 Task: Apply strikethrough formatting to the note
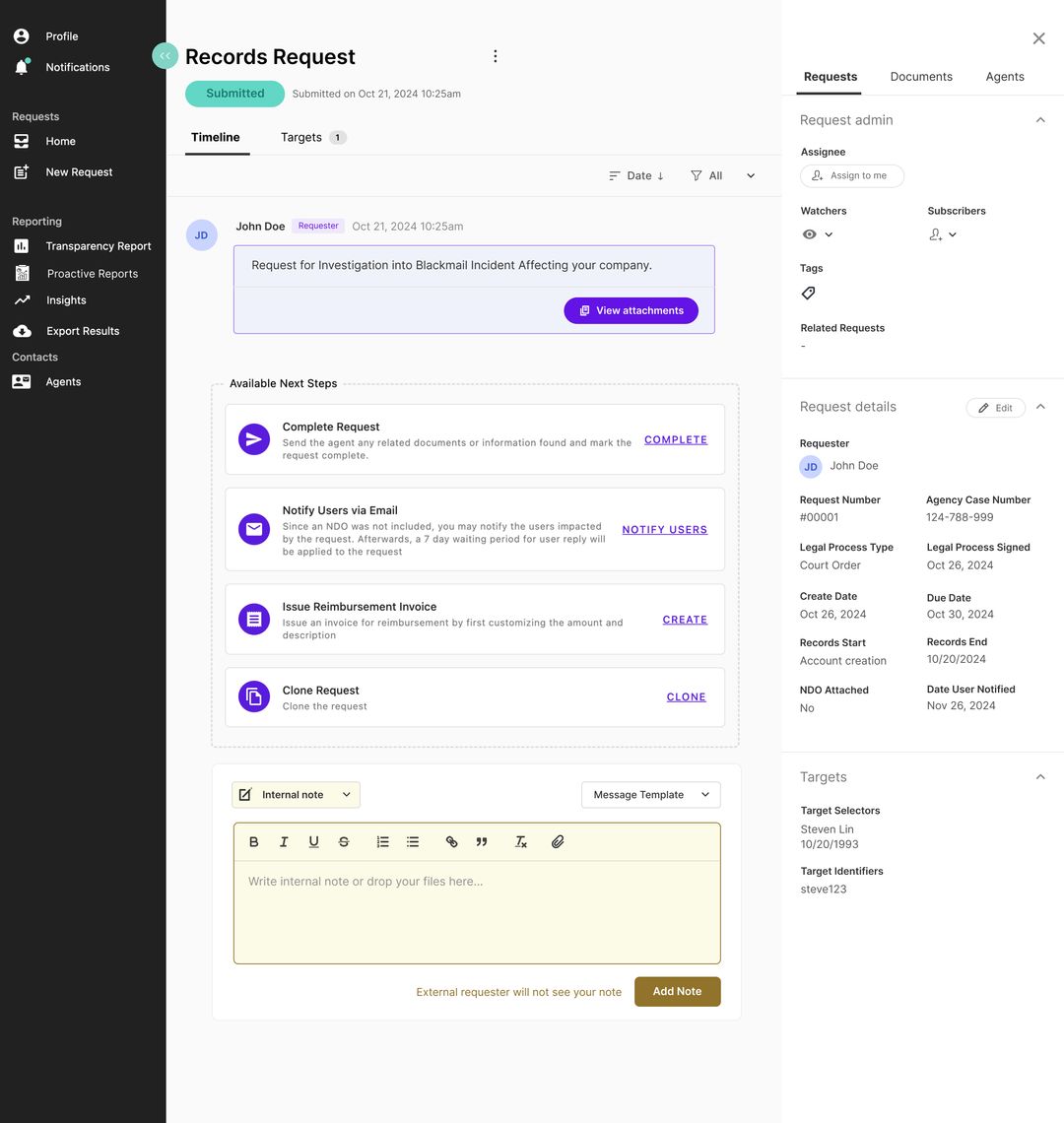pos(344,841)
